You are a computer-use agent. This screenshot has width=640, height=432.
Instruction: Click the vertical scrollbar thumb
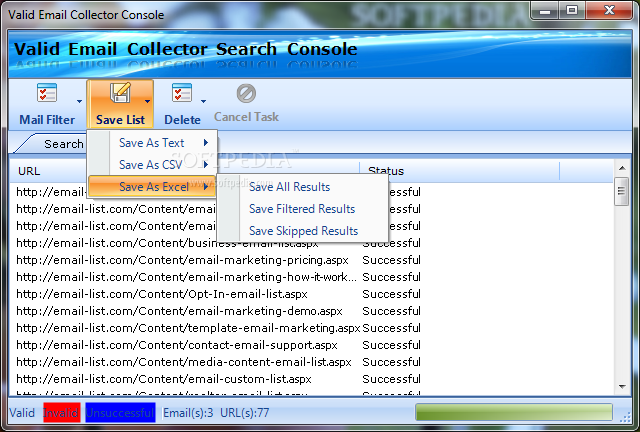[622, 191]
